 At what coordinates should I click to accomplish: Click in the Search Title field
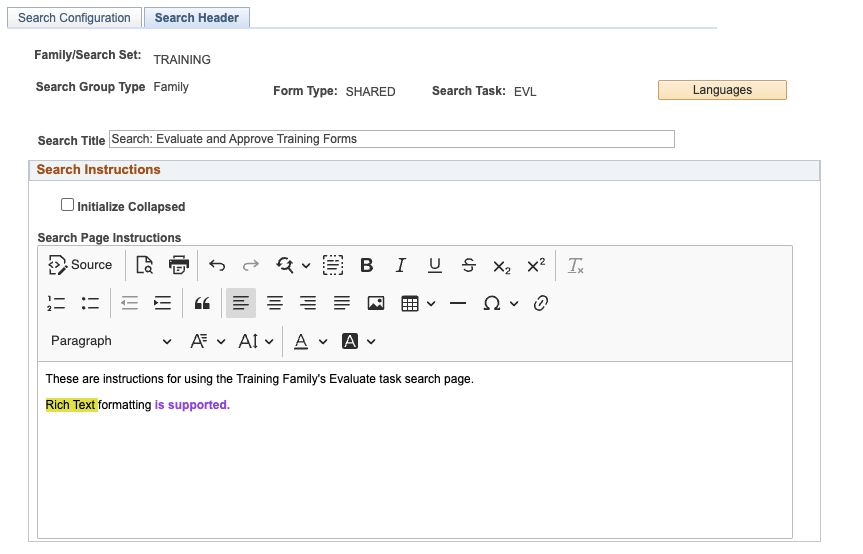pyautogui.click(x=392, y=139)
